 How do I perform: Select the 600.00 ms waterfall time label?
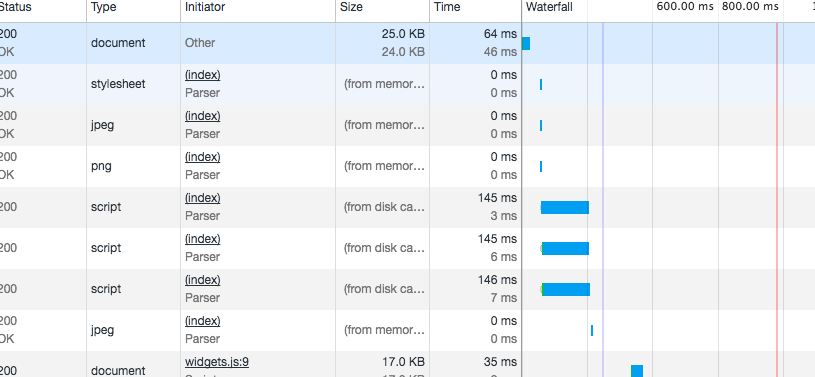(685, 7)
